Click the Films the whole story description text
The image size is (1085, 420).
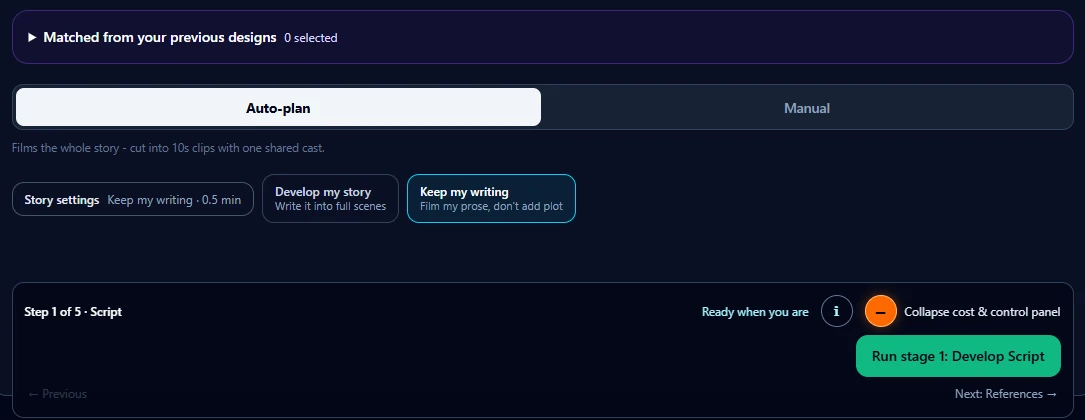point(168,148)
